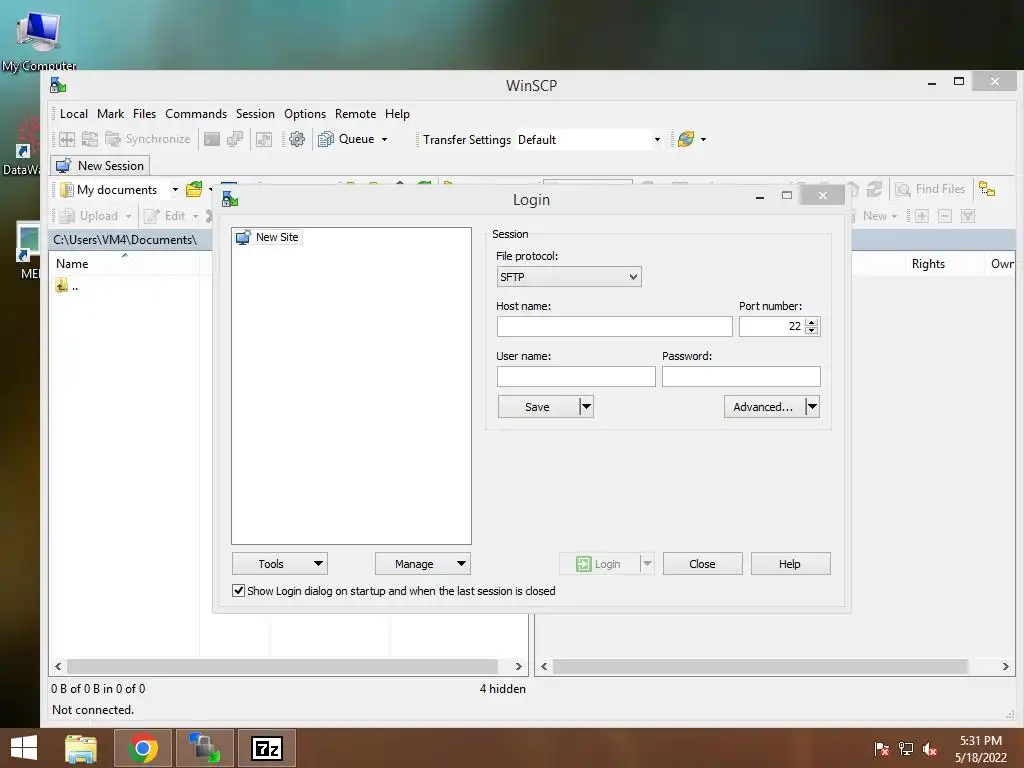
Task: Expand the Login button dropdown arrow
Action: coord(647,564)
